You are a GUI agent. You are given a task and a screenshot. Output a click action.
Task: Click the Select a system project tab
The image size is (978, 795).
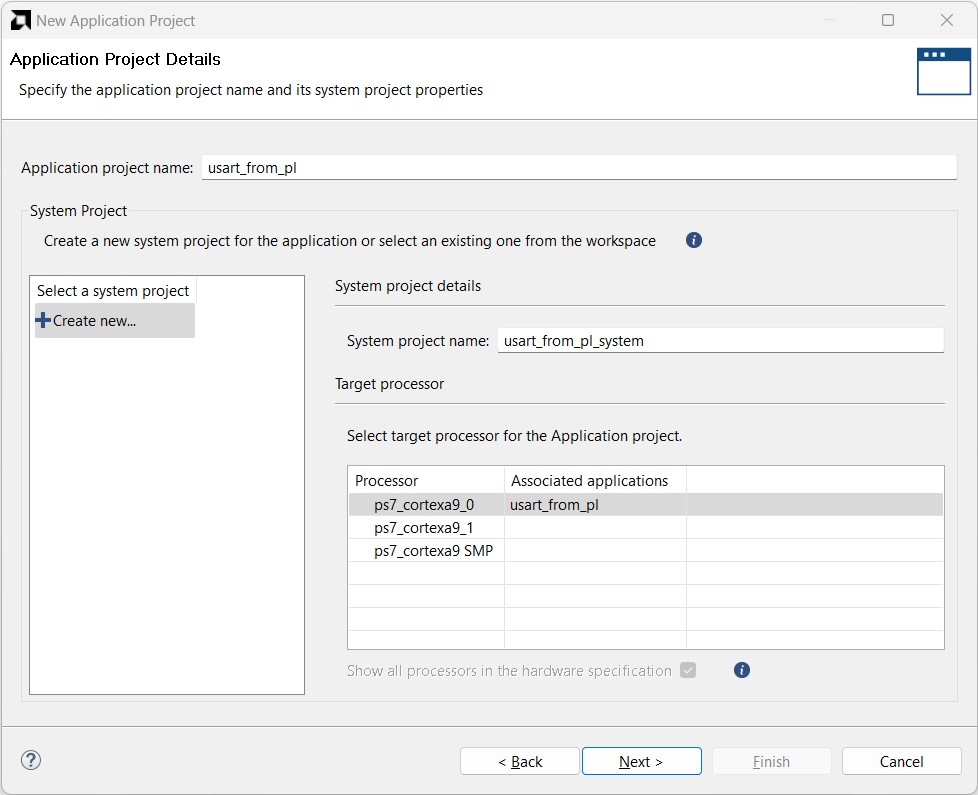click(113, 291)
